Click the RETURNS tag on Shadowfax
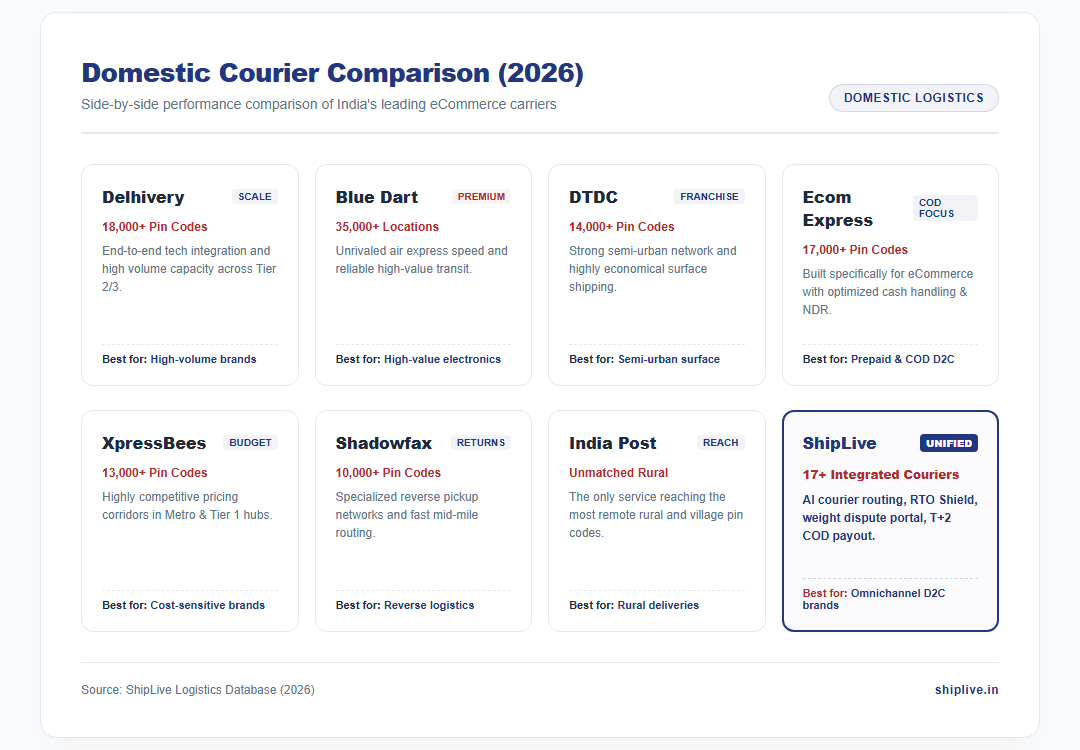The image size is (1080, 750). (481, 442)
